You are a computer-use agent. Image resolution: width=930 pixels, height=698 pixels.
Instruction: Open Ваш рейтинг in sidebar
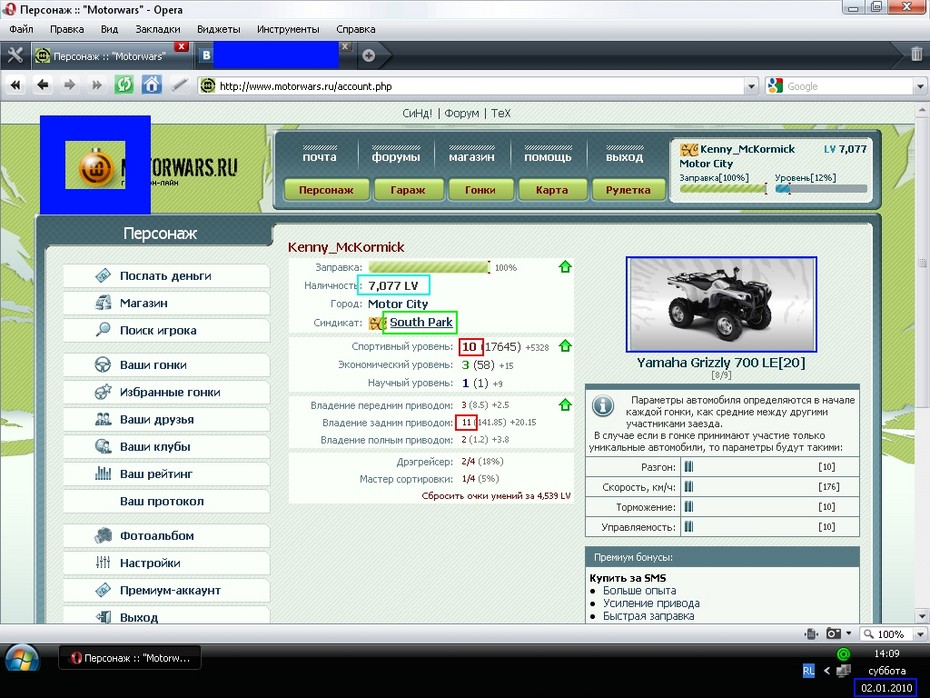click(167, 474)
